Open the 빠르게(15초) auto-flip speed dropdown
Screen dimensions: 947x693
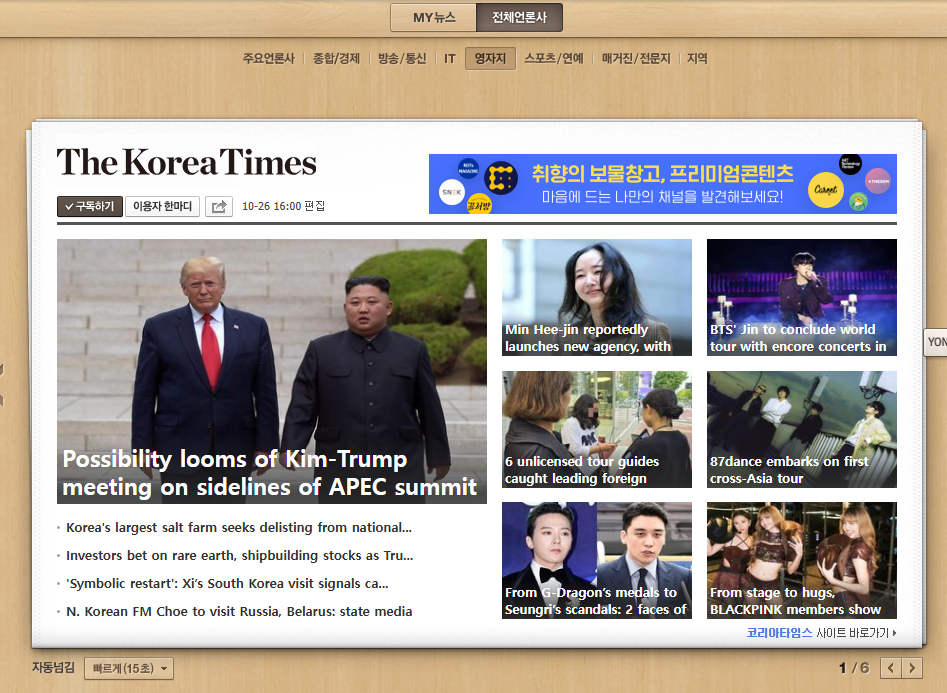click(x=129, y=668)
